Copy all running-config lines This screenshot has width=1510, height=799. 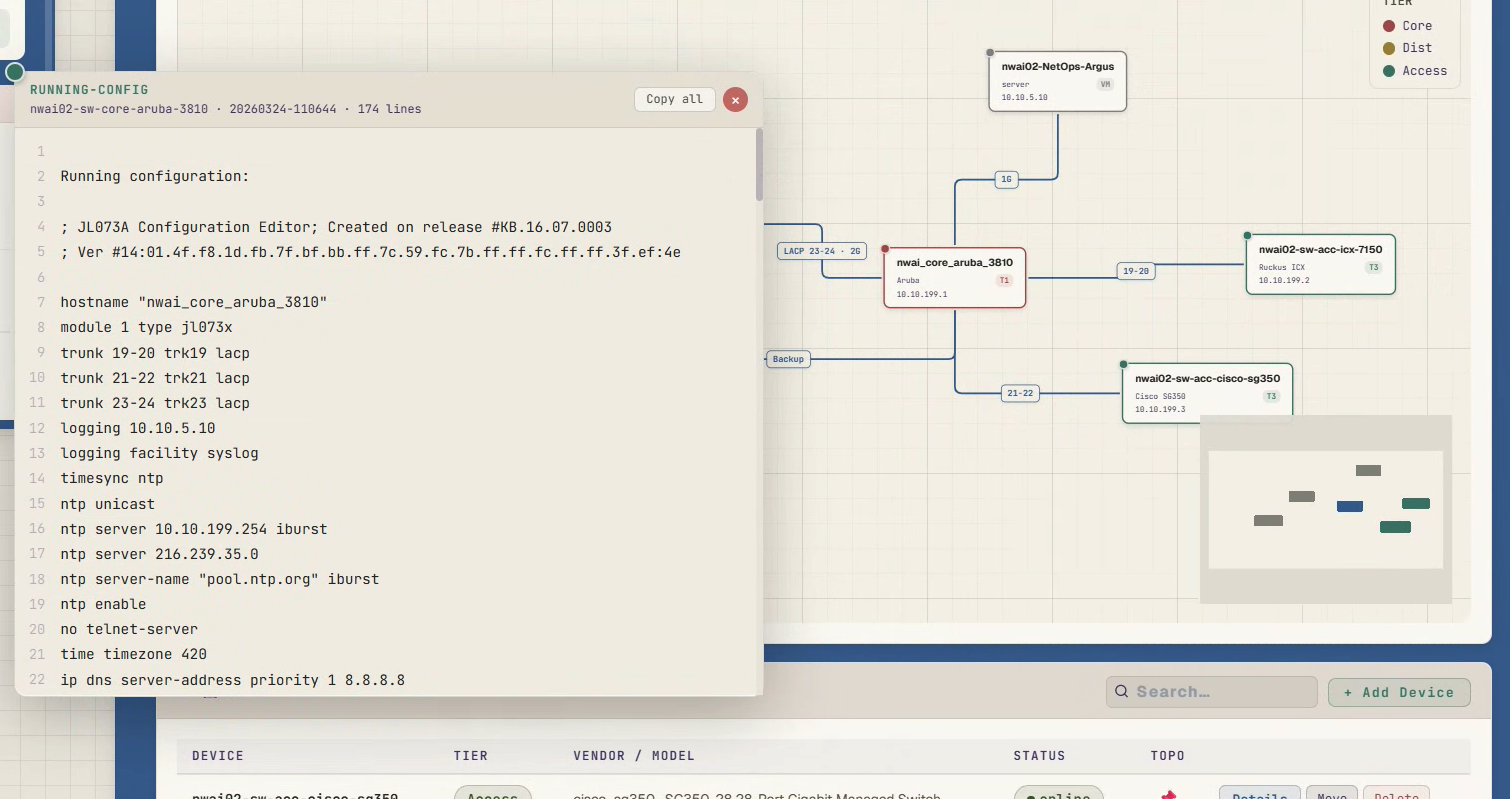point(674,99)
